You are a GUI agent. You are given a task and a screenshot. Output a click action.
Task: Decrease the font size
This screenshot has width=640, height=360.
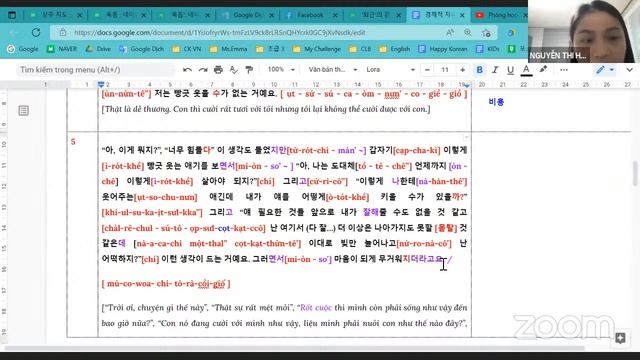pos(427,70)
